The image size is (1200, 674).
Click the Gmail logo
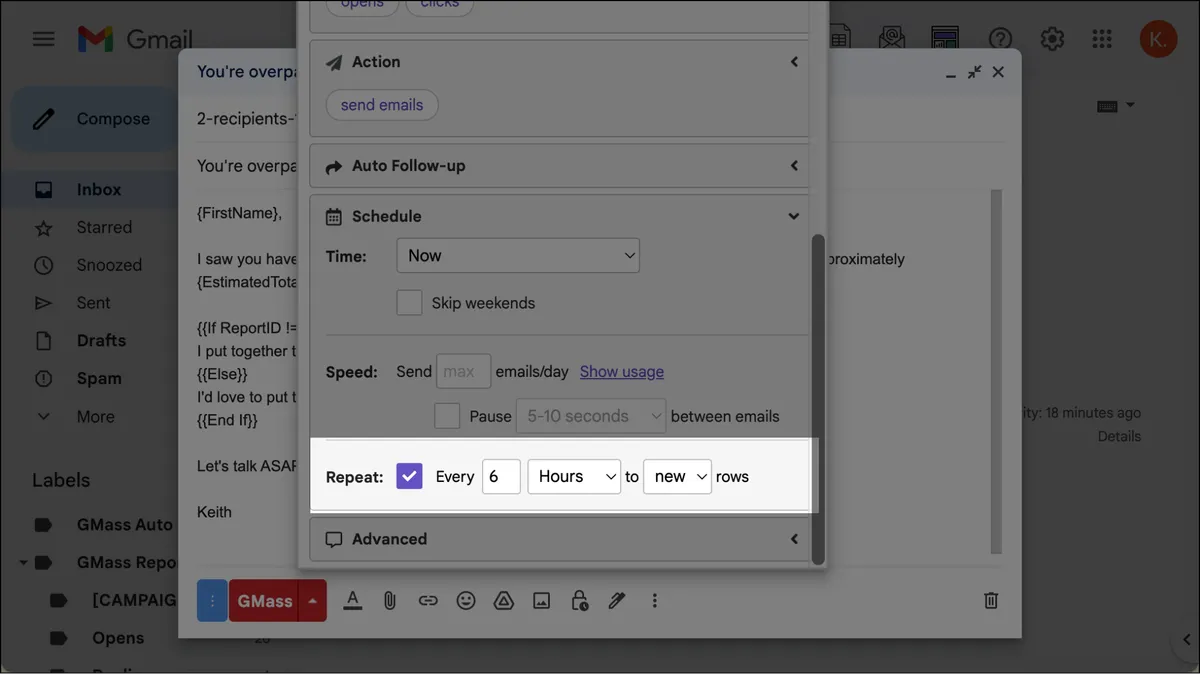click(x=135, y=39)
